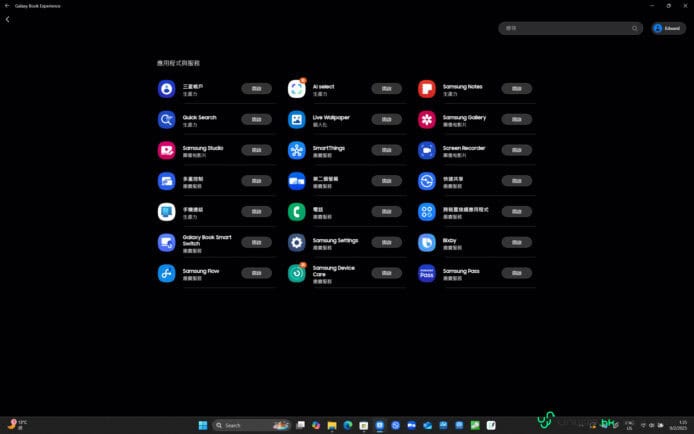Open the Windows Start menu
This screenshot has width=694, height=434.
(203, 425)
